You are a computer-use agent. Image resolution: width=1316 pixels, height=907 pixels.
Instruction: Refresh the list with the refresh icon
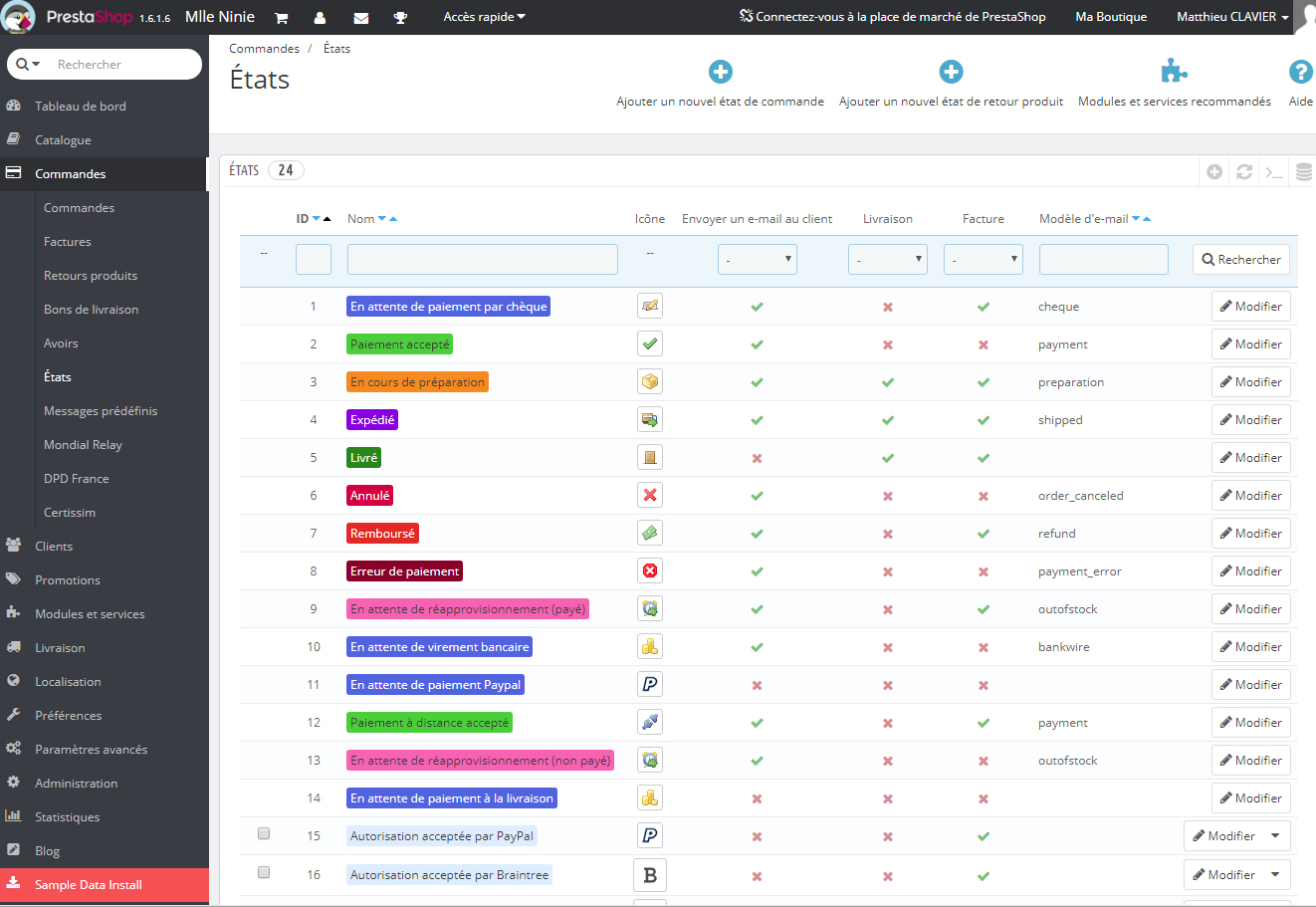pos(1243,171)
